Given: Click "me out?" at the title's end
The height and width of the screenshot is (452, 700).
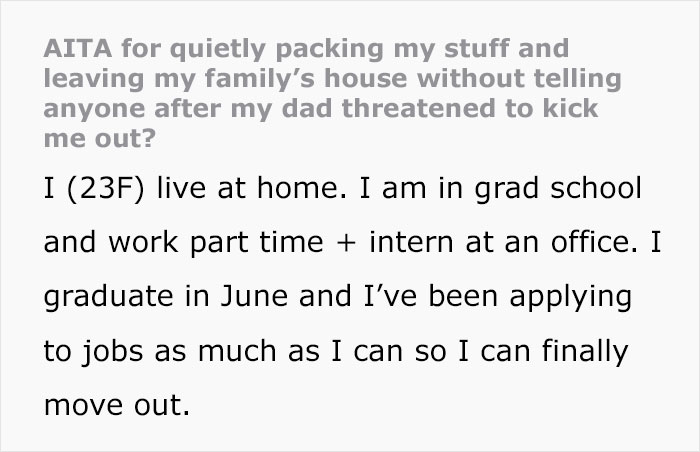Looking at the screenshot, I should click(100, 138).
